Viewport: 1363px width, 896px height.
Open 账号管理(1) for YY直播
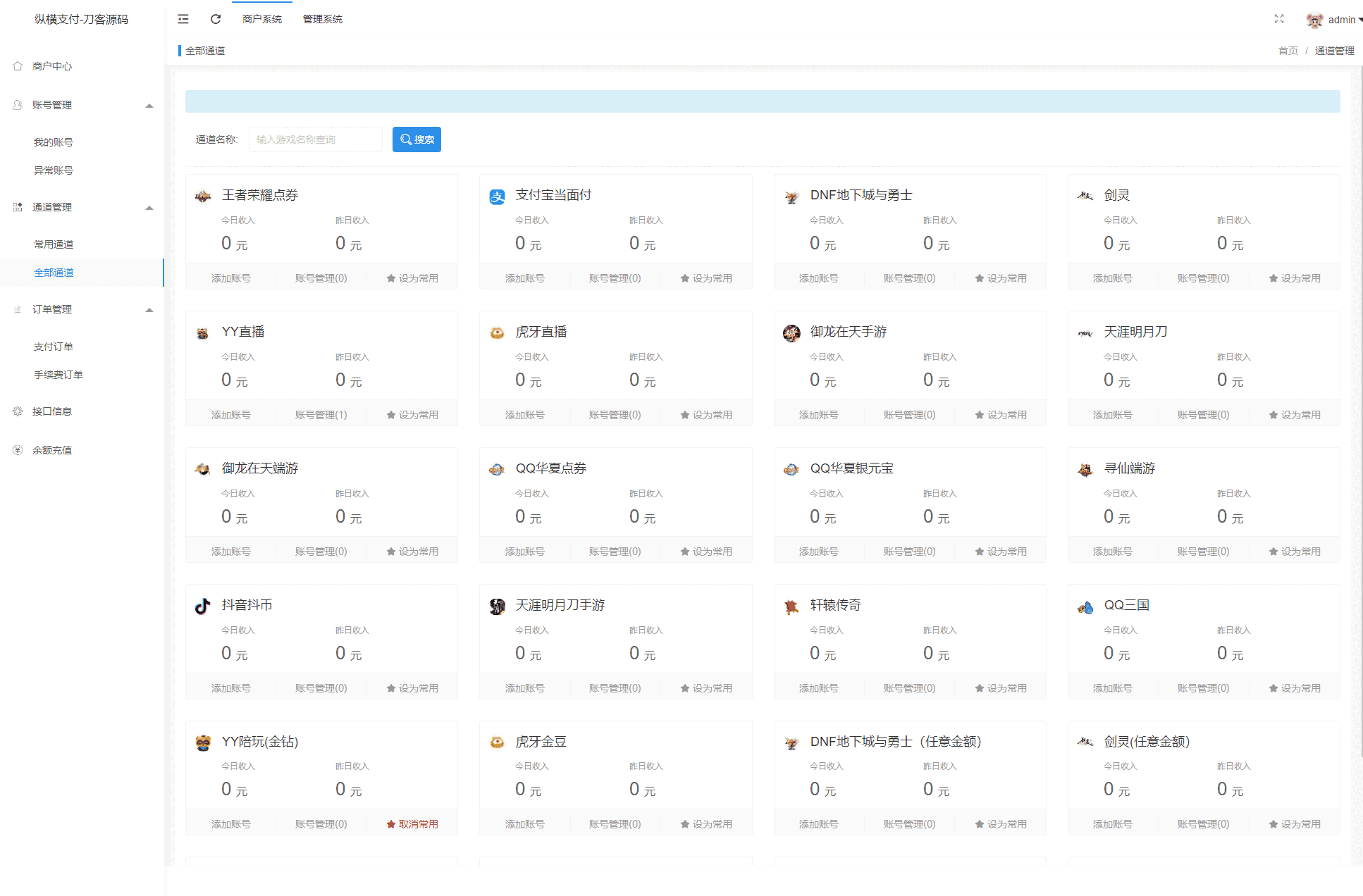pos(321,415)
